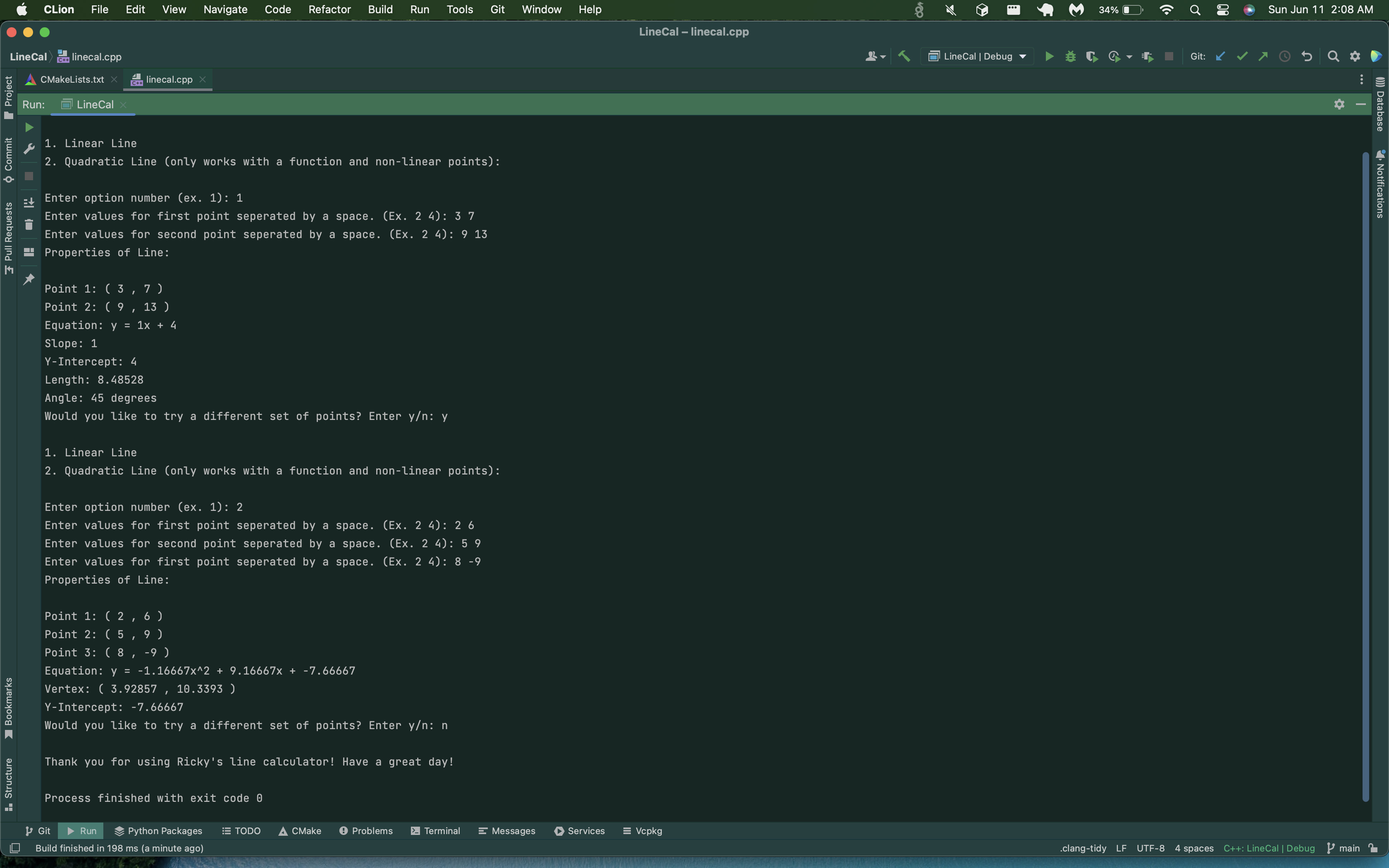Open the Terminal tool tab
1389x868 pixels.
point(436,831)
